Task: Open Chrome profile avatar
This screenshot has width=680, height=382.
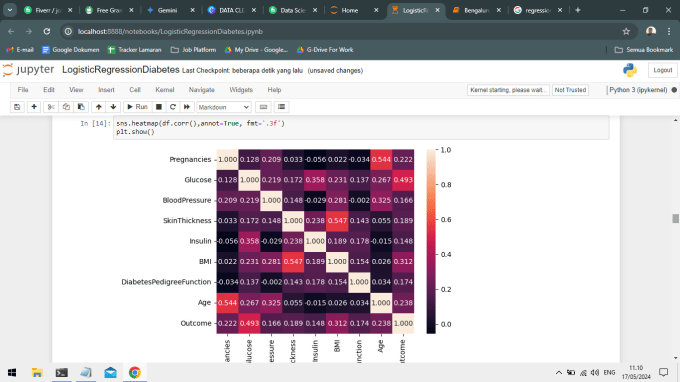Action: pos(651,31)
